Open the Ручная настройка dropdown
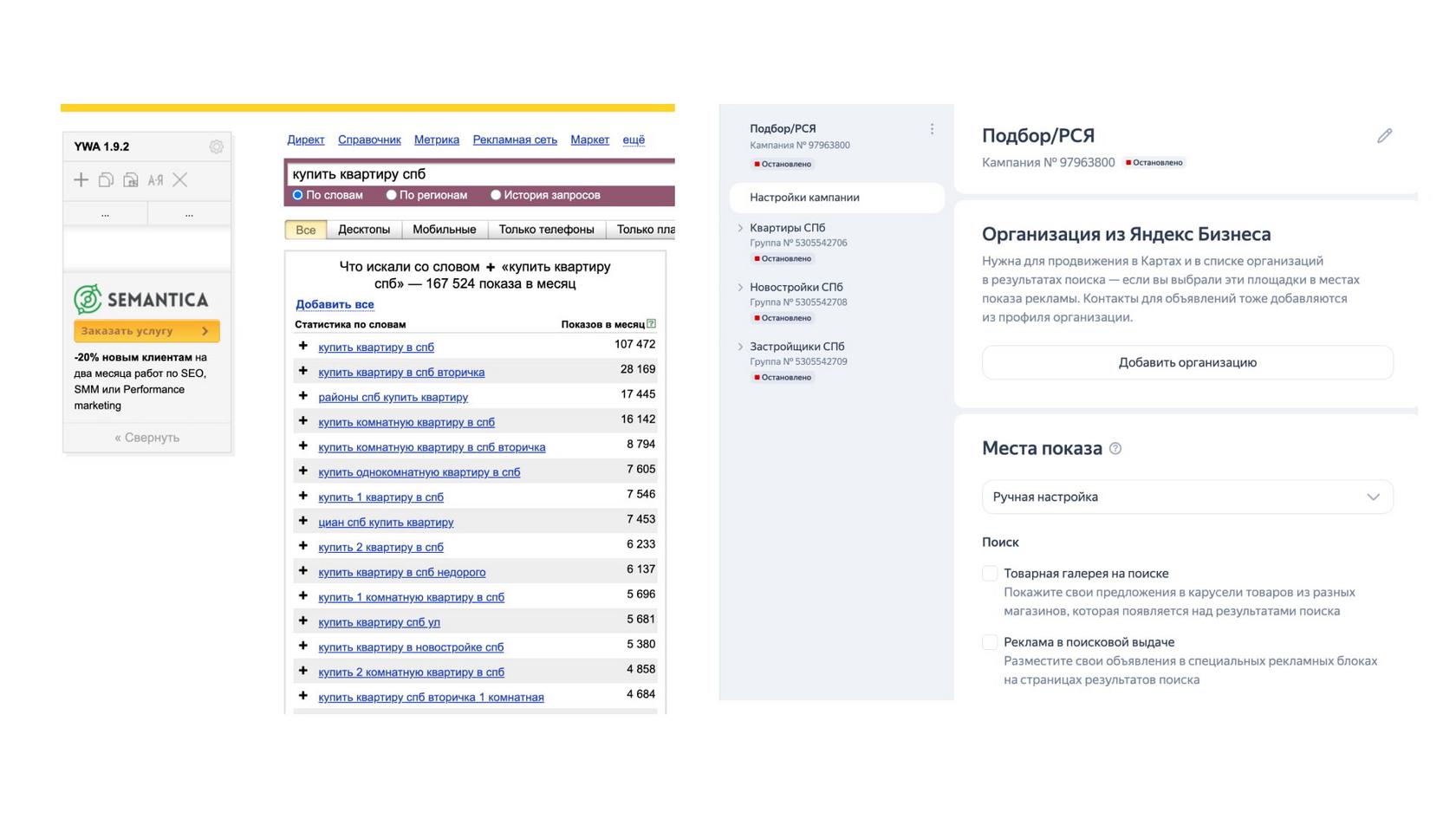Image resolution: width=1456 pixels, height=819 pixels. pos(1187,497)
